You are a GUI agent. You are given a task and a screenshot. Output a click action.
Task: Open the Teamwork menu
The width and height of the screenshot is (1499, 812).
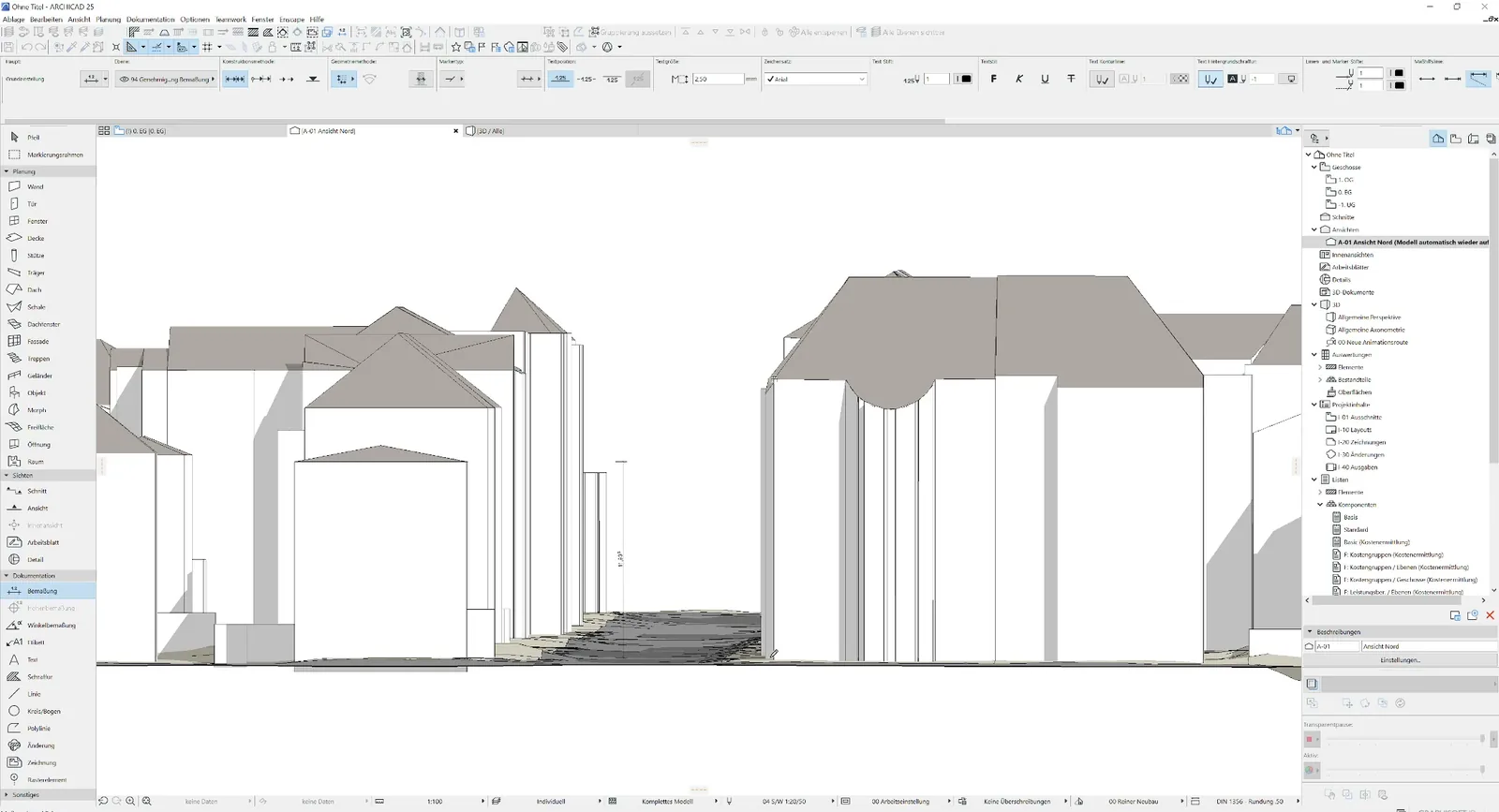230,19
